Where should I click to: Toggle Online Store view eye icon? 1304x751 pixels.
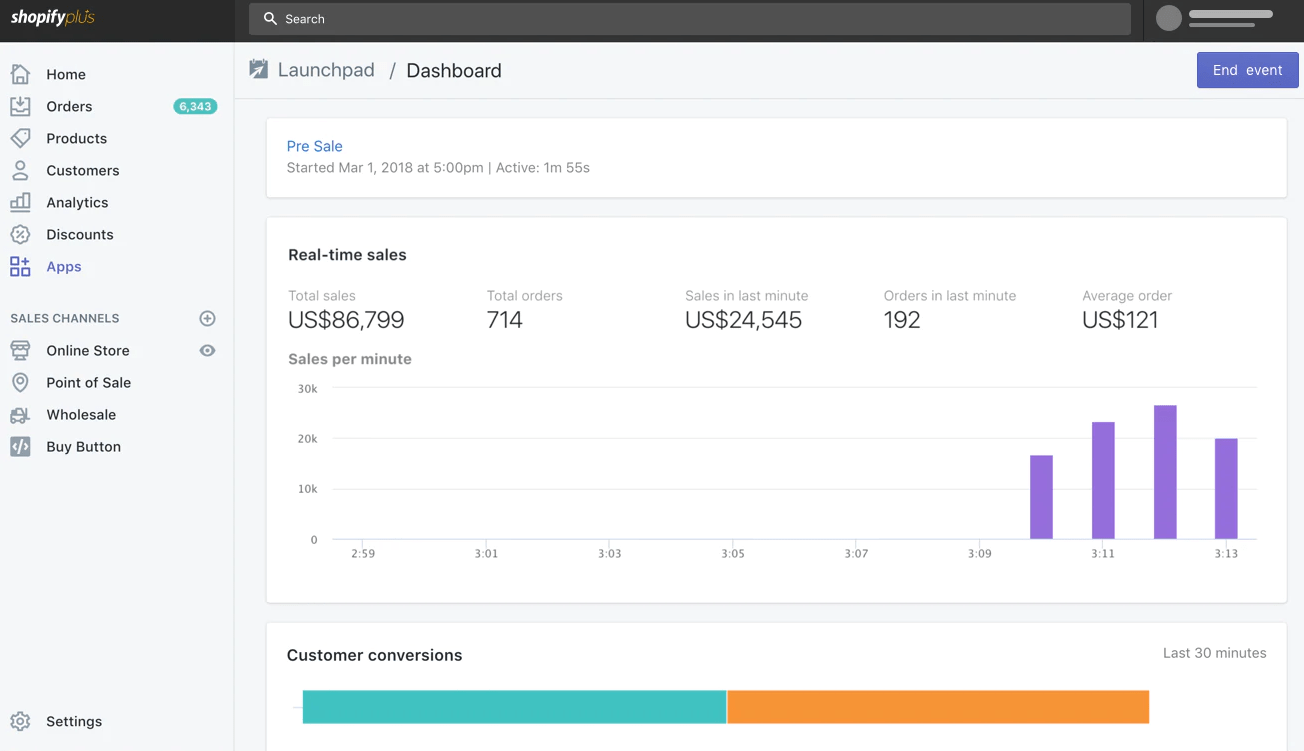207,350
